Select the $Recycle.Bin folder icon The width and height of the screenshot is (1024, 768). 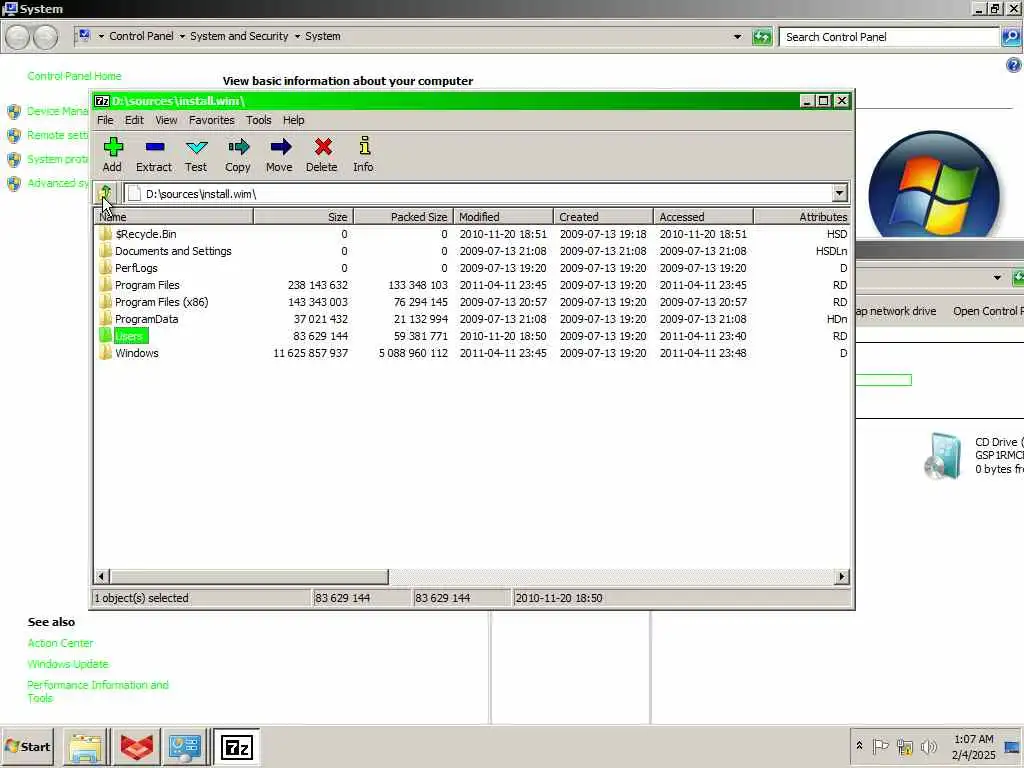pyautogui.click(x=105, y=234)
